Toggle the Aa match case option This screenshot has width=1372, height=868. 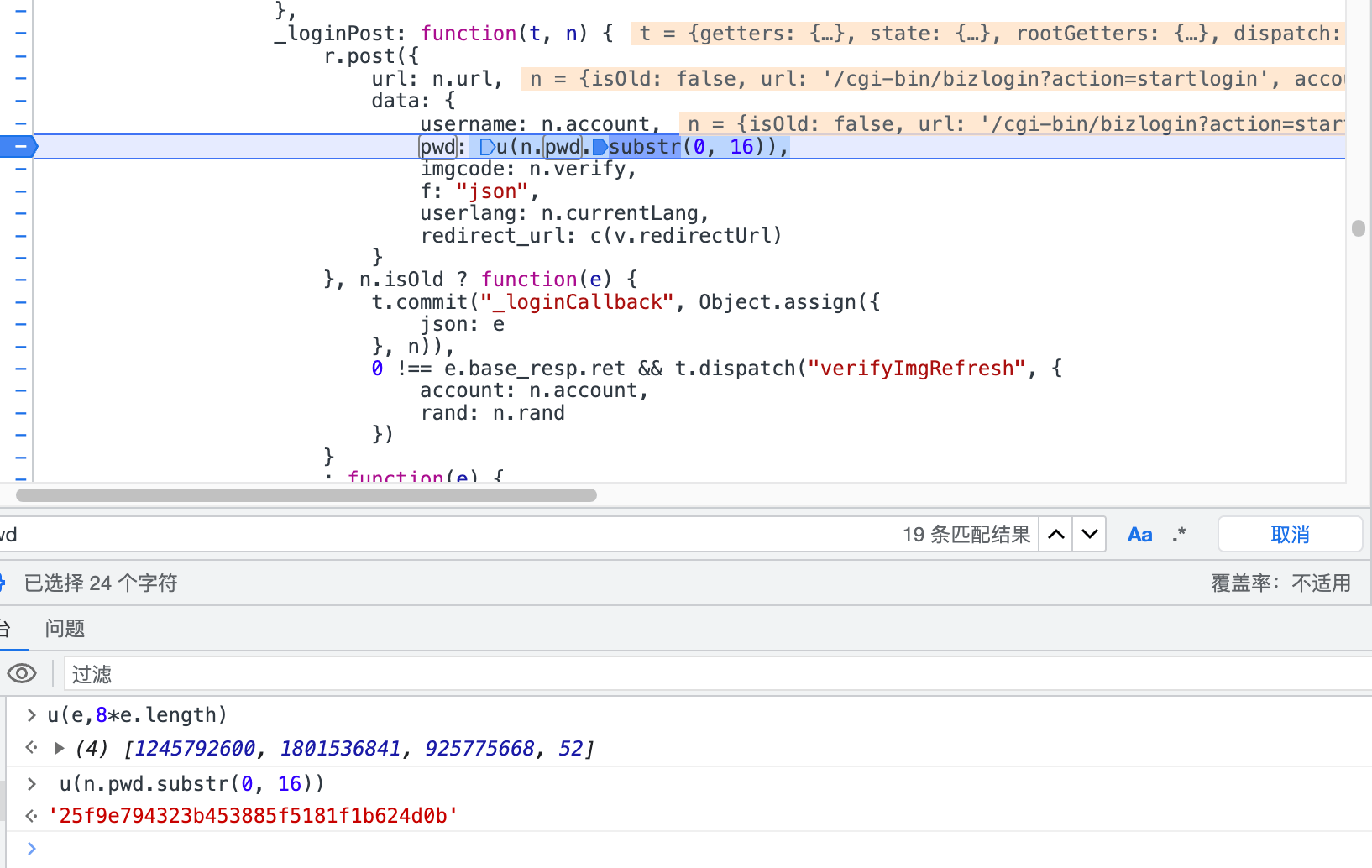pos(1139,535)
